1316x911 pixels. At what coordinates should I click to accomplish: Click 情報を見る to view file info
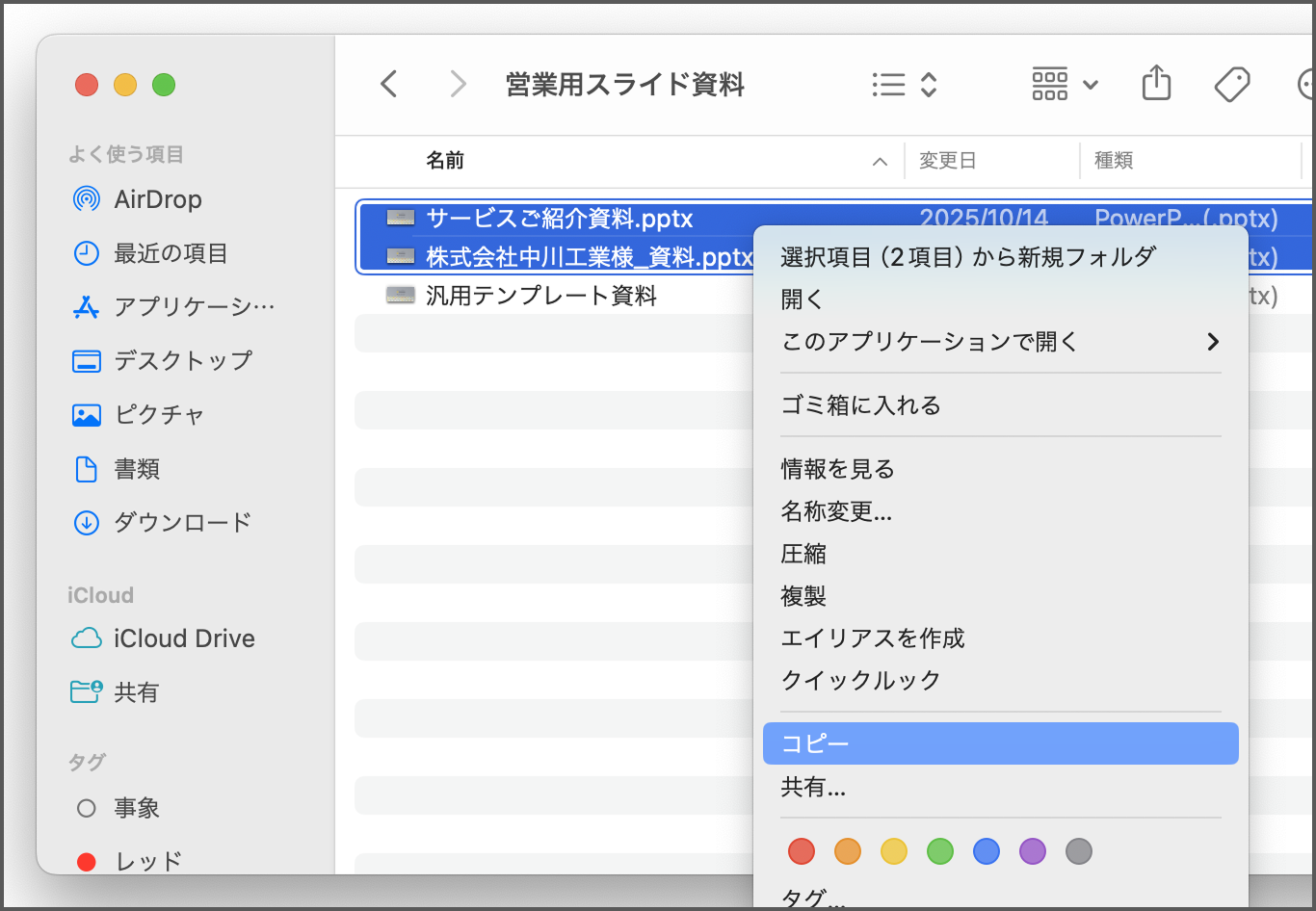click(836, 469)
